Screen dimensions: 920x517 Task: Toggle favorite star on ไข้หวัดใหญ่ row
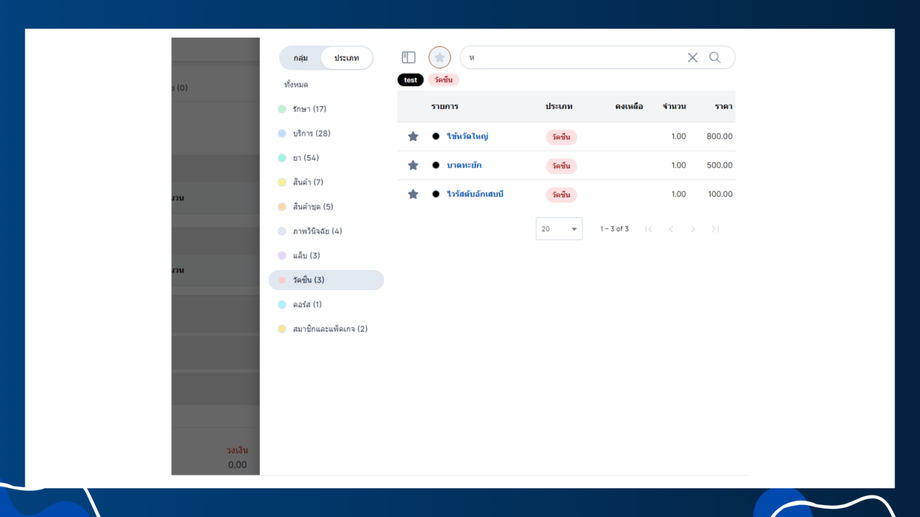pyautogui.click(x=413, y=136)
